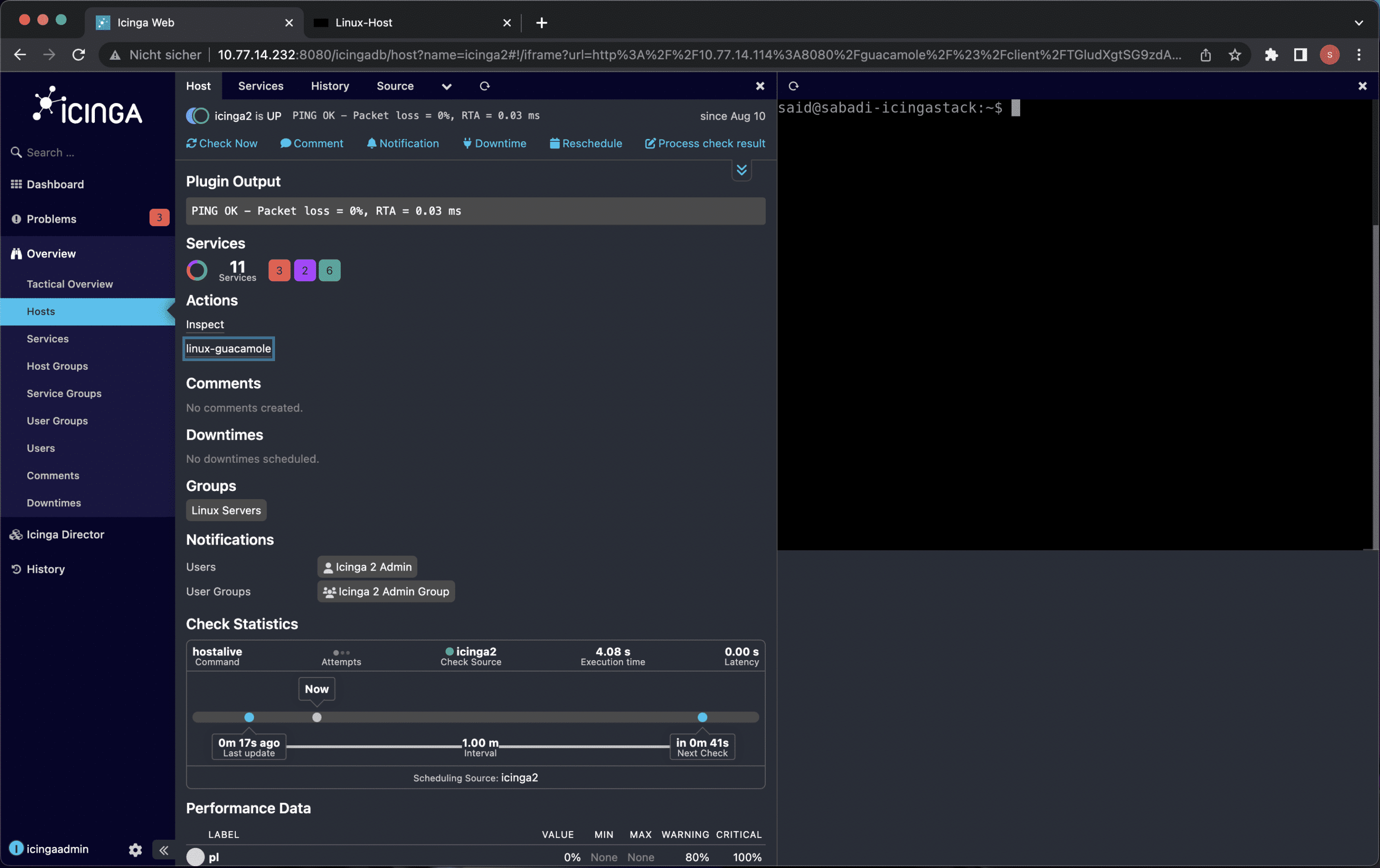Click the Check Now refresh icon
This screenshot has height=868, width=1380.
pos(191,143)
